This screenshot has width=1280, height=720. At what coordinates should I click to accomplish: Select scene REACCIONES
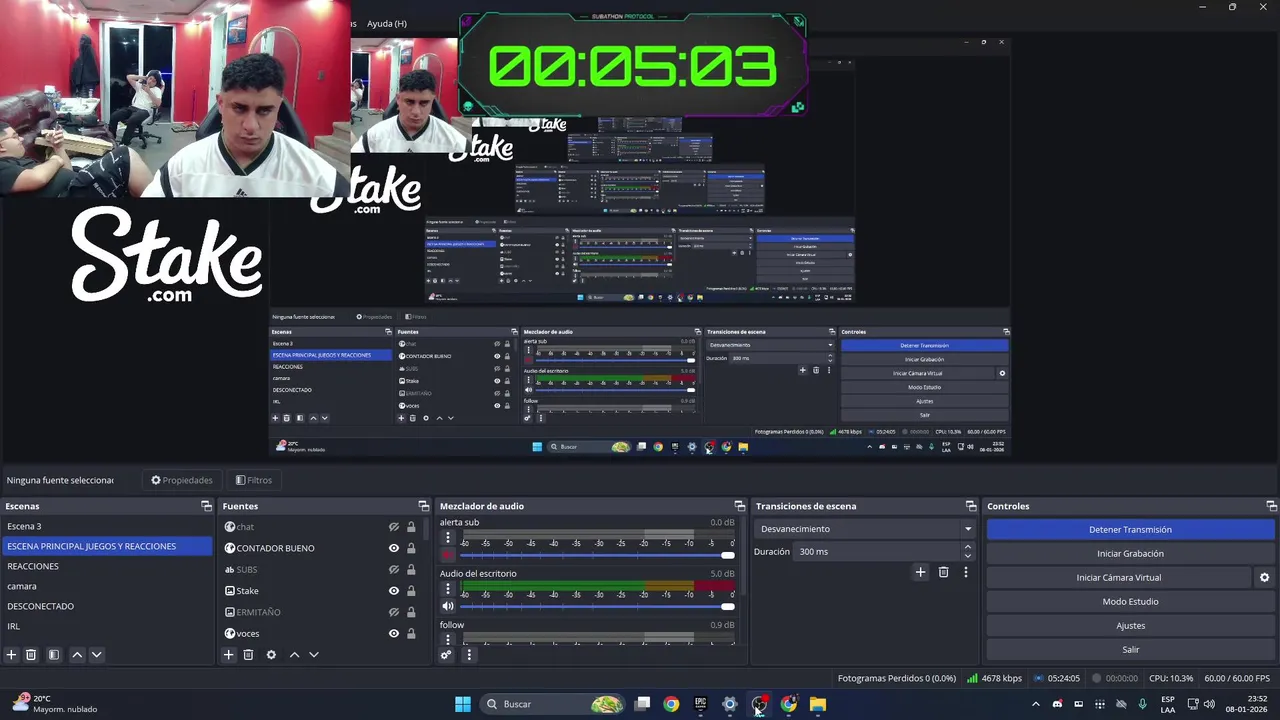(x=107, y=566)
